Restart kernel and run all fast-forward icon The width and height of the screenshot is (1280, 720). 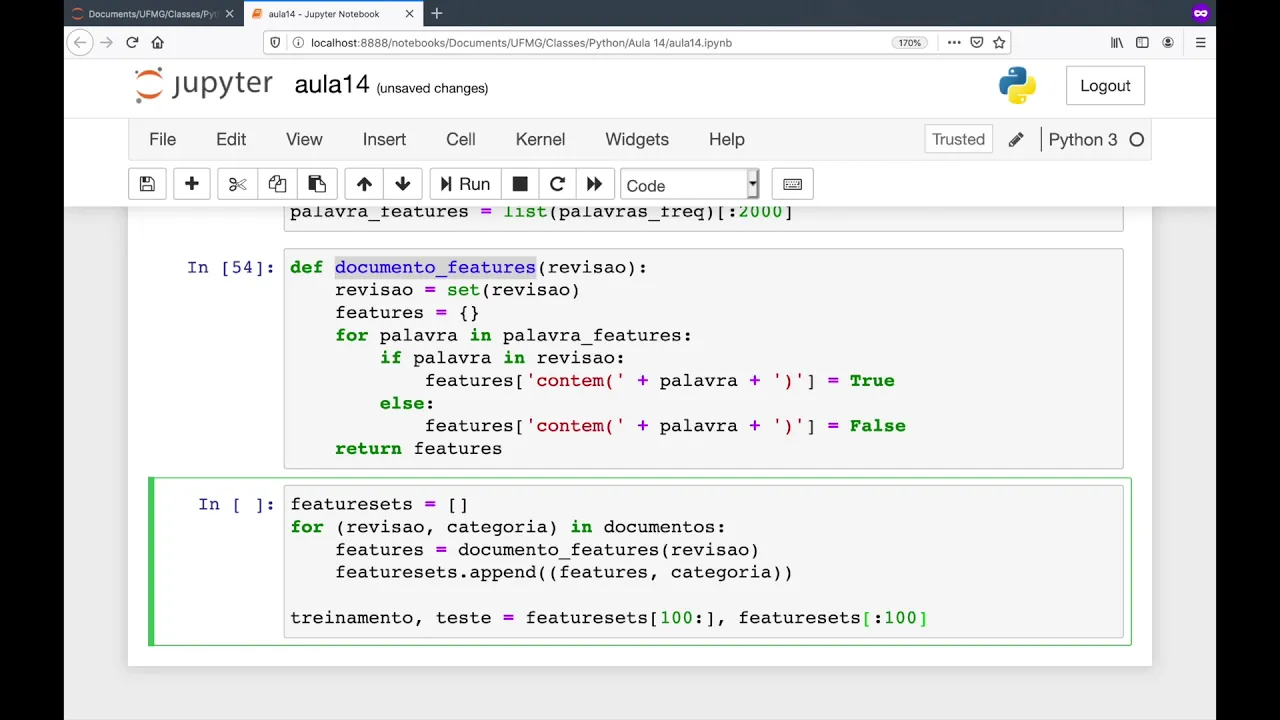pos(594,184)
